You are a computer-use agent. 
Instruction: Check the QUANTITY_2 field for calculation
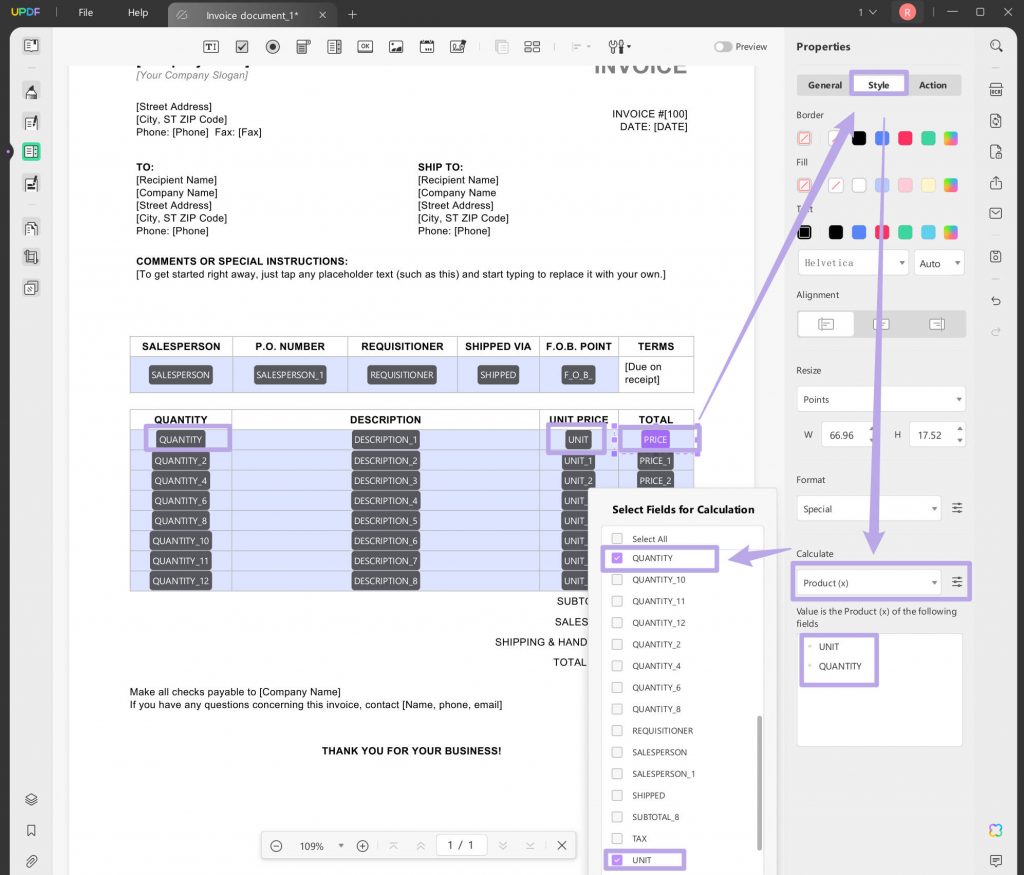[617, 645]
